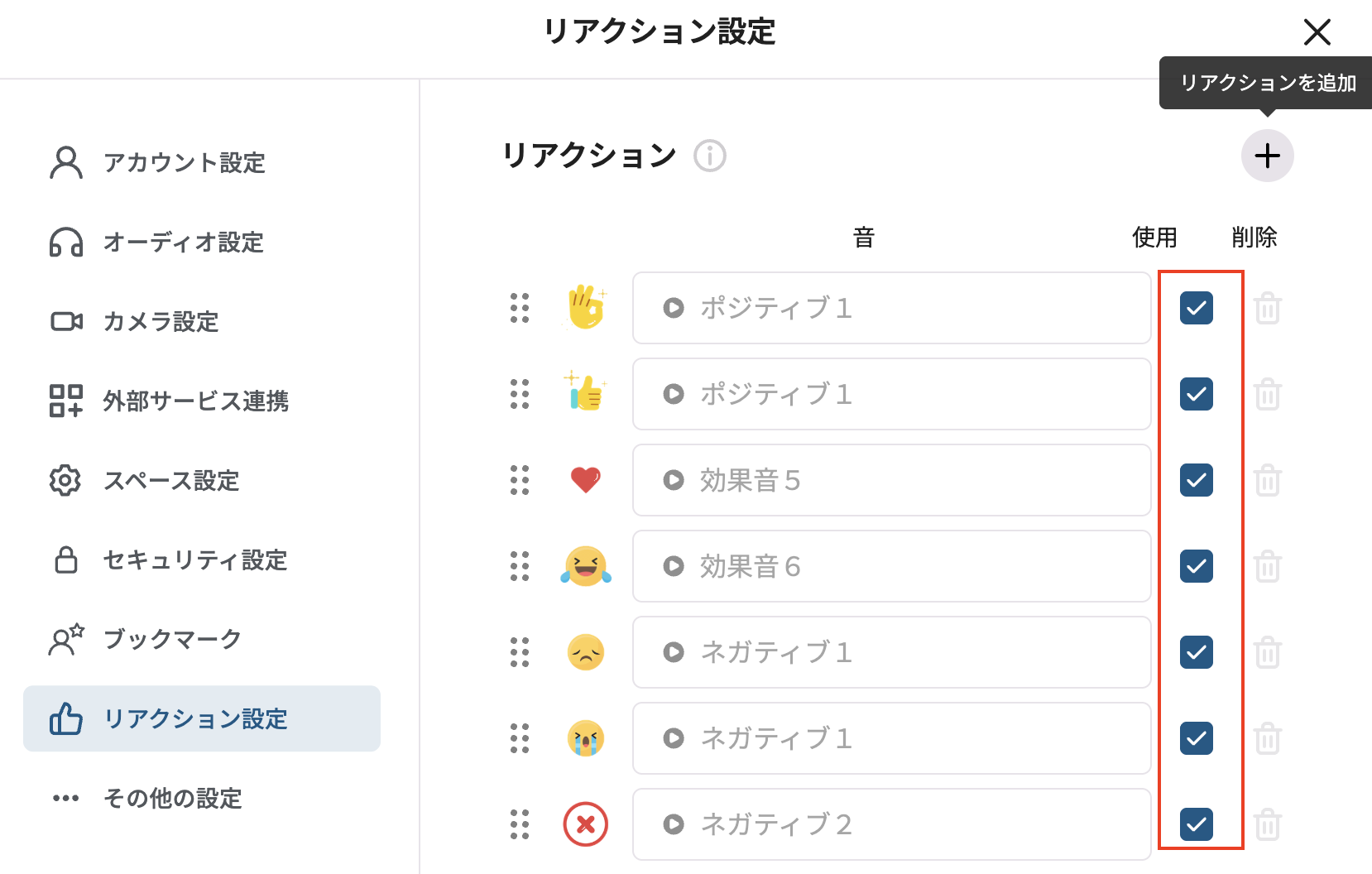Screen dimensions: 1372x874
Task: Uncheck 使用 for the heart reaction
Action: tap(1195, 480)
